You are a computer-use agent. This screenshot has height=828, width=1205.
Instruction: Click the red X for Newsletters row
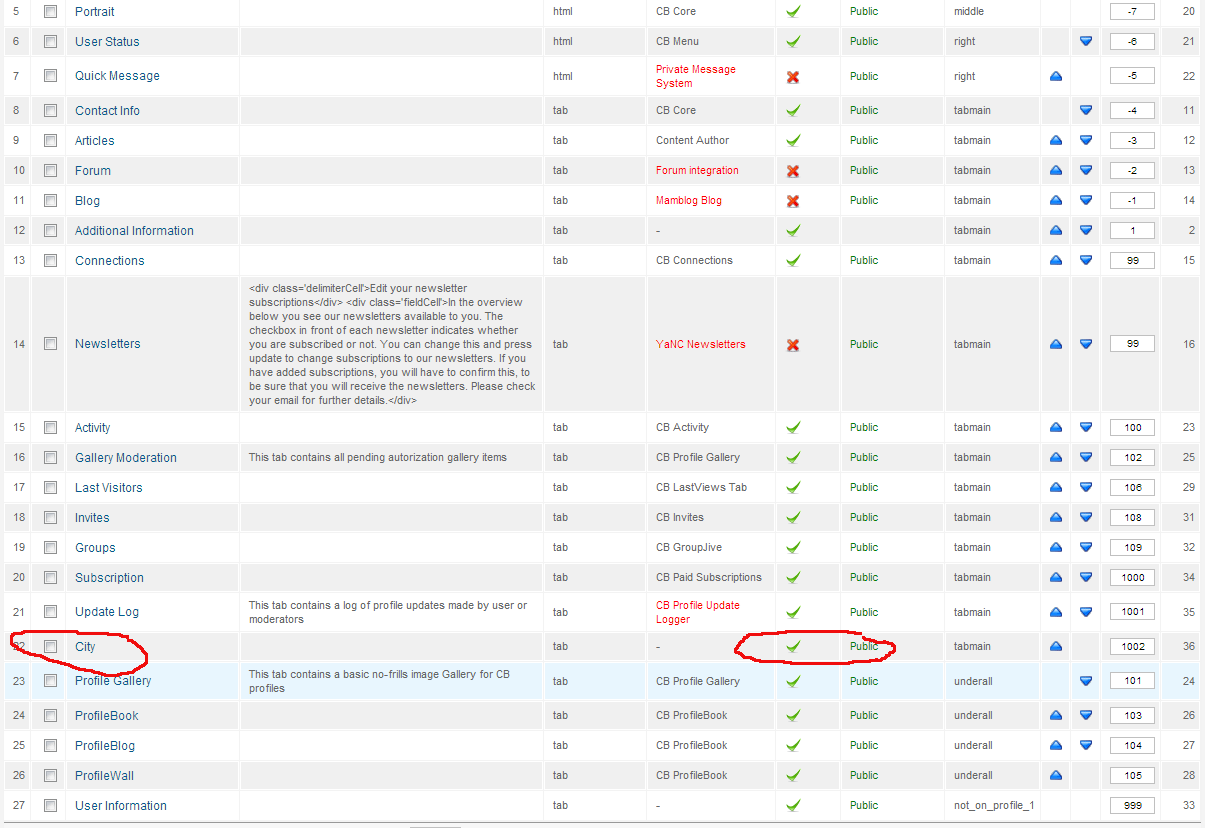click(x=793, y=345)
